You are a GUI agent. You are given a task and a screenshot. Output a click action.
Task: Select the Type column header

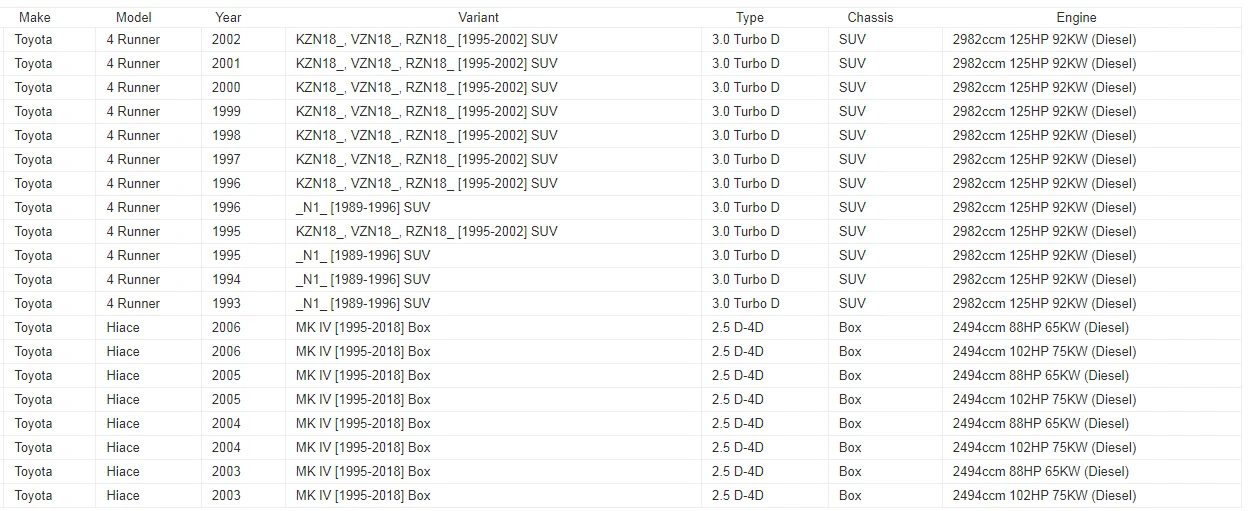pyautogui.click(x=750, y=17)
